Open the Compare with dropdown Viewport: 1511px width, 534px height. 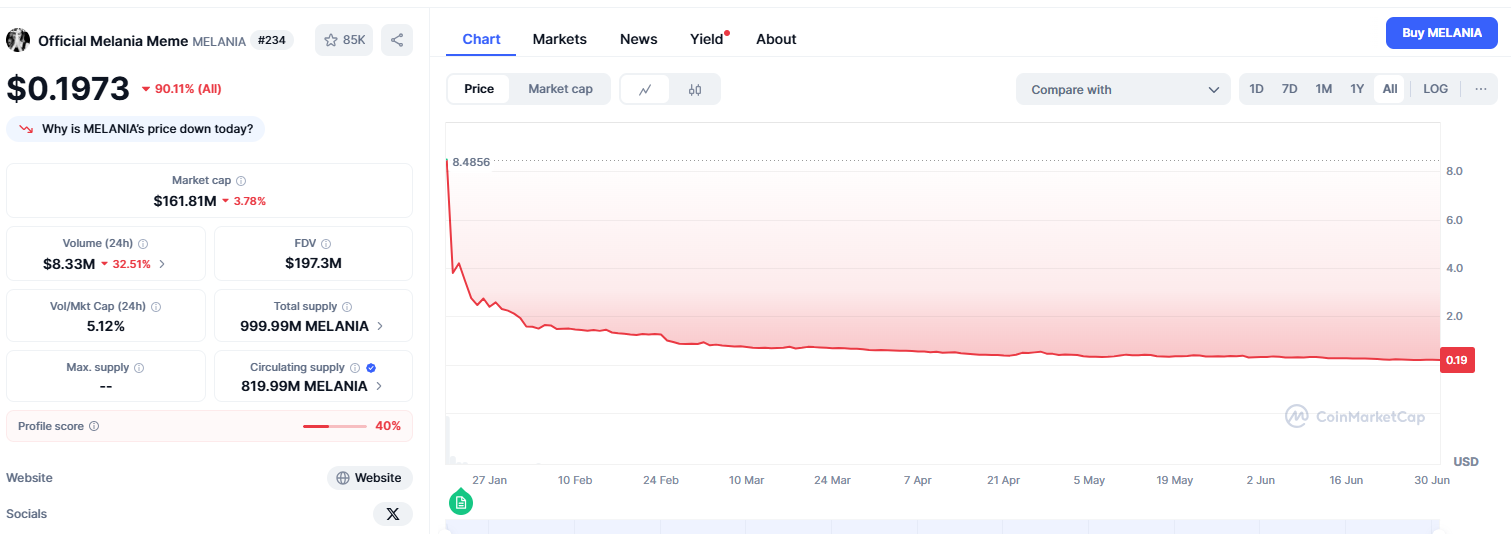(1123, 90)
